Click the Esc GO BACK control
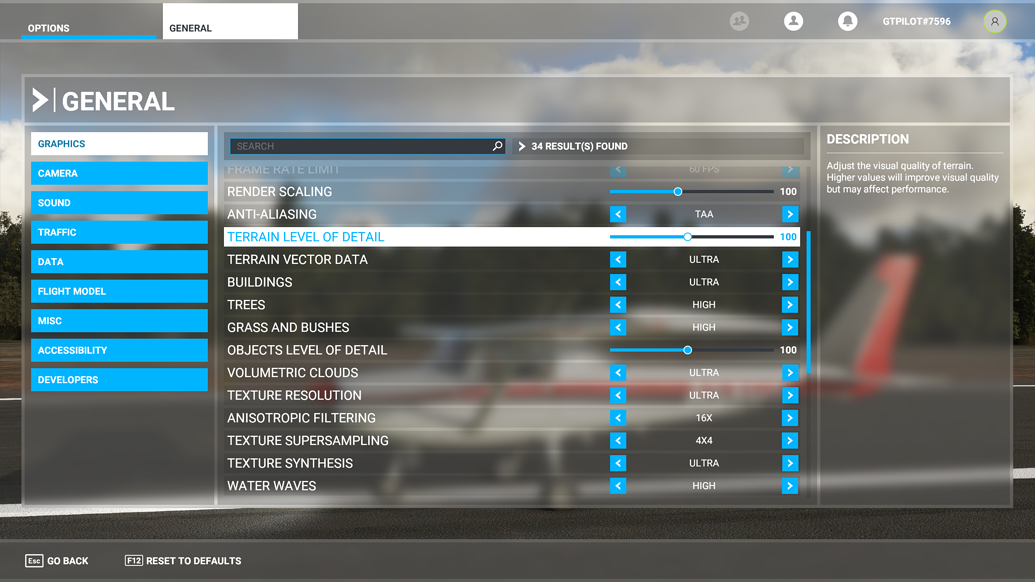This screenshot has height=582, width=1035. tap(55, 561)
